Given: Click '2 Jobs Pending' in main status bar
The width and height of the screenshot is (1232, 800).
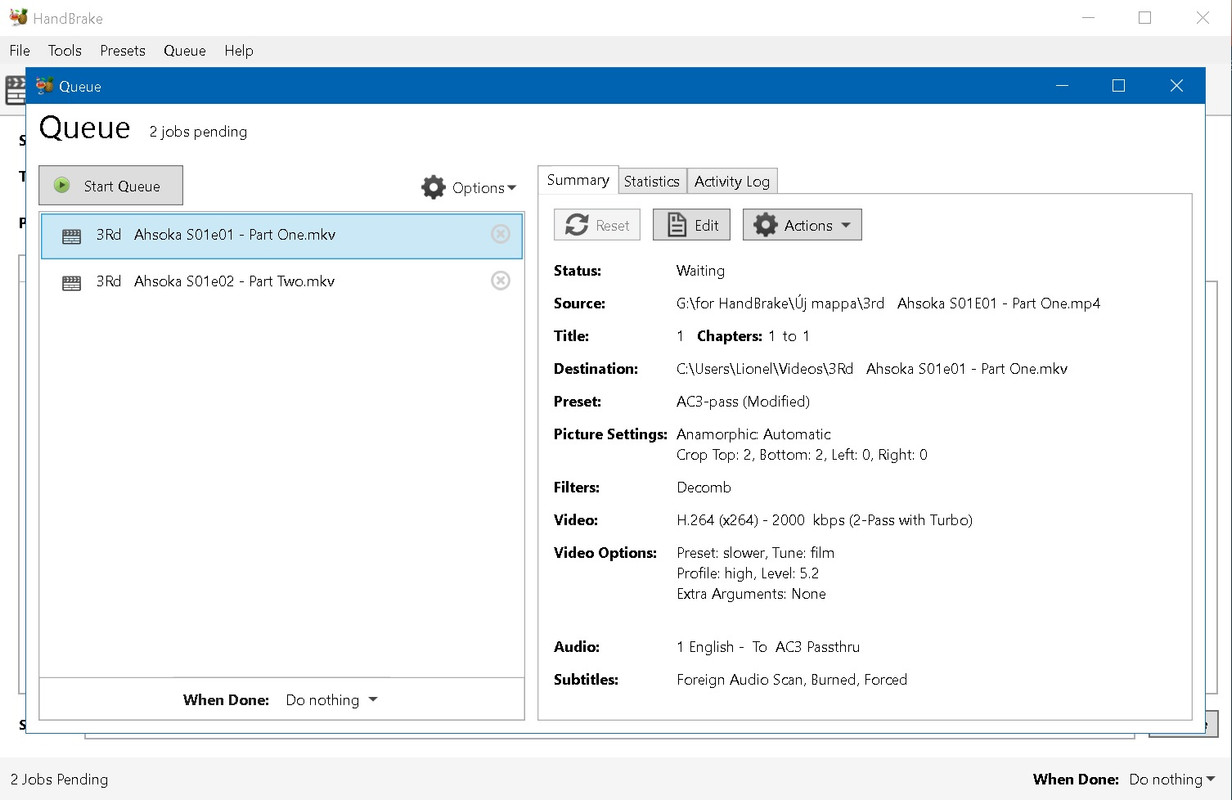Looking at the screenshot, I should coord(59,779).
